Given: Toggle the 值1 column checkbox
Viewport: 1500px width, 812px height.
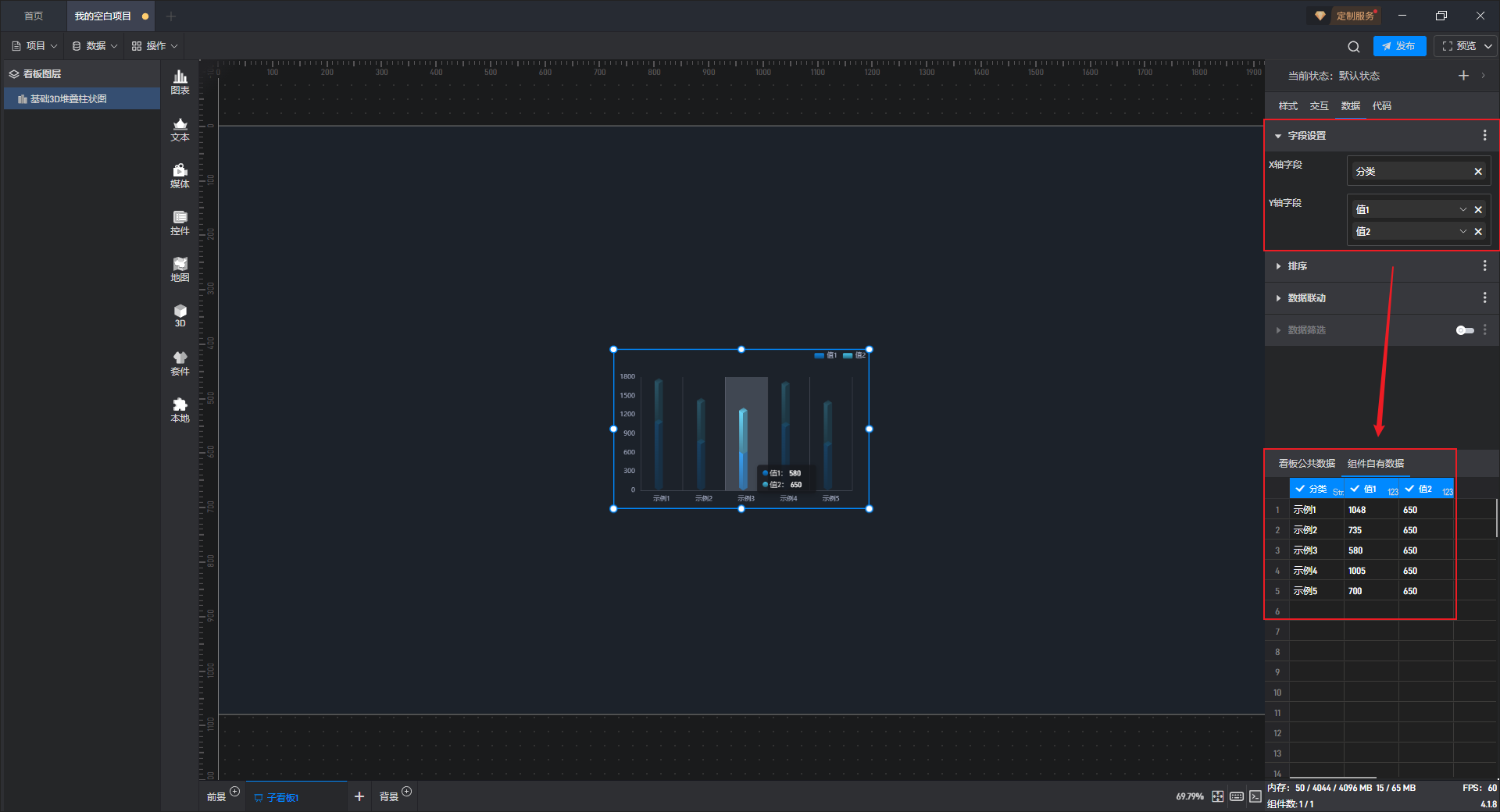Looking at the screenshot, I should click(x=1355, y=489).
